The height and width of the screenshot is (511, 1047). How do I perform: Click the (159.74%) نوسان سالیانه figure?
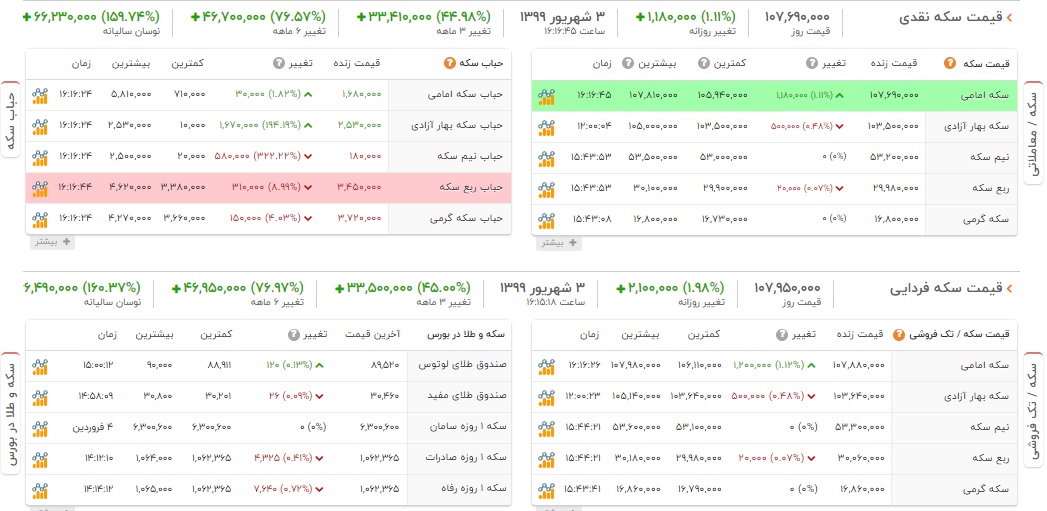131,16
